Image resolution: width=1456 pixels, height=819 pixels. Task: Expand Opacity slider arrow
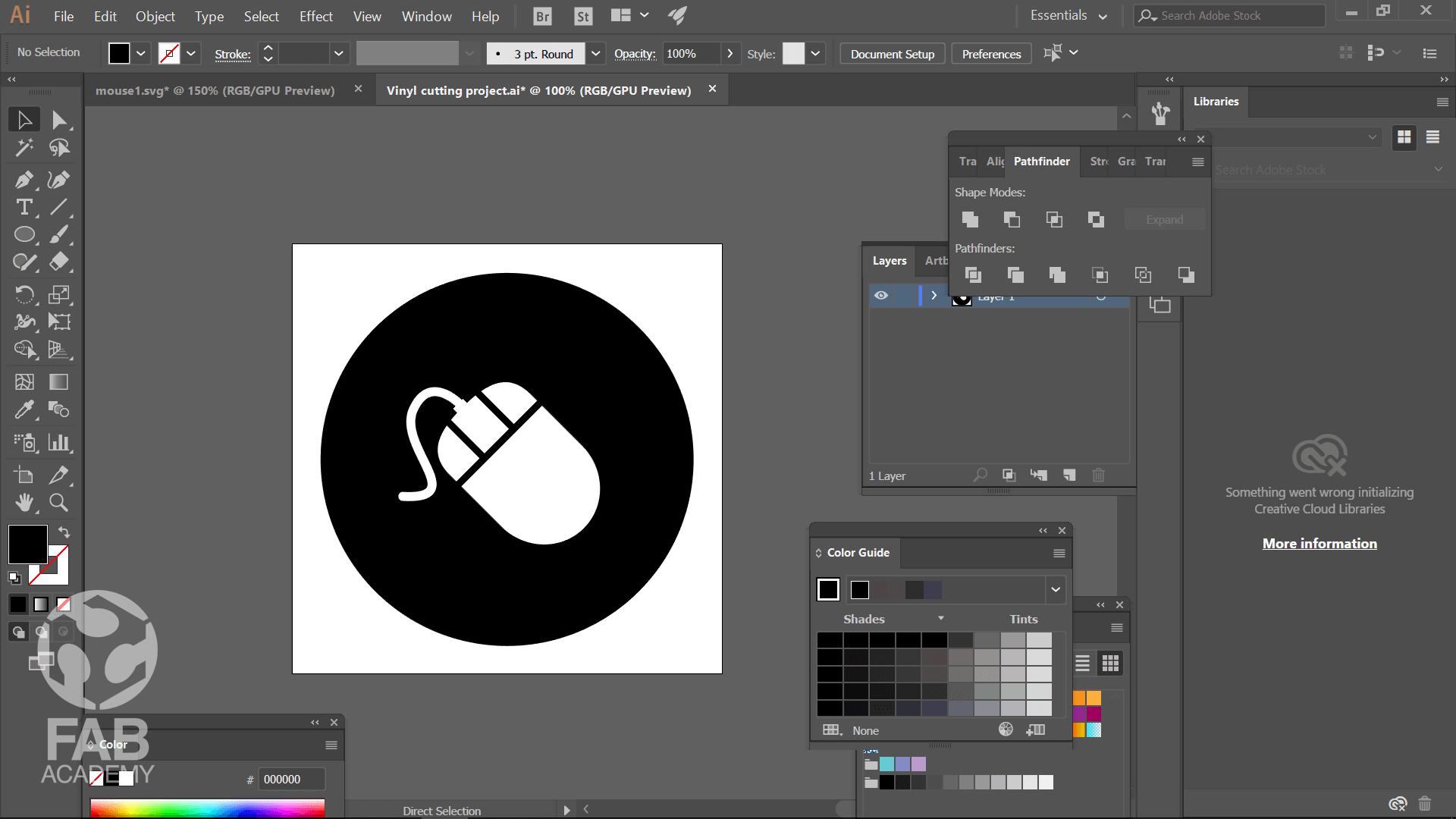(730, 54)
